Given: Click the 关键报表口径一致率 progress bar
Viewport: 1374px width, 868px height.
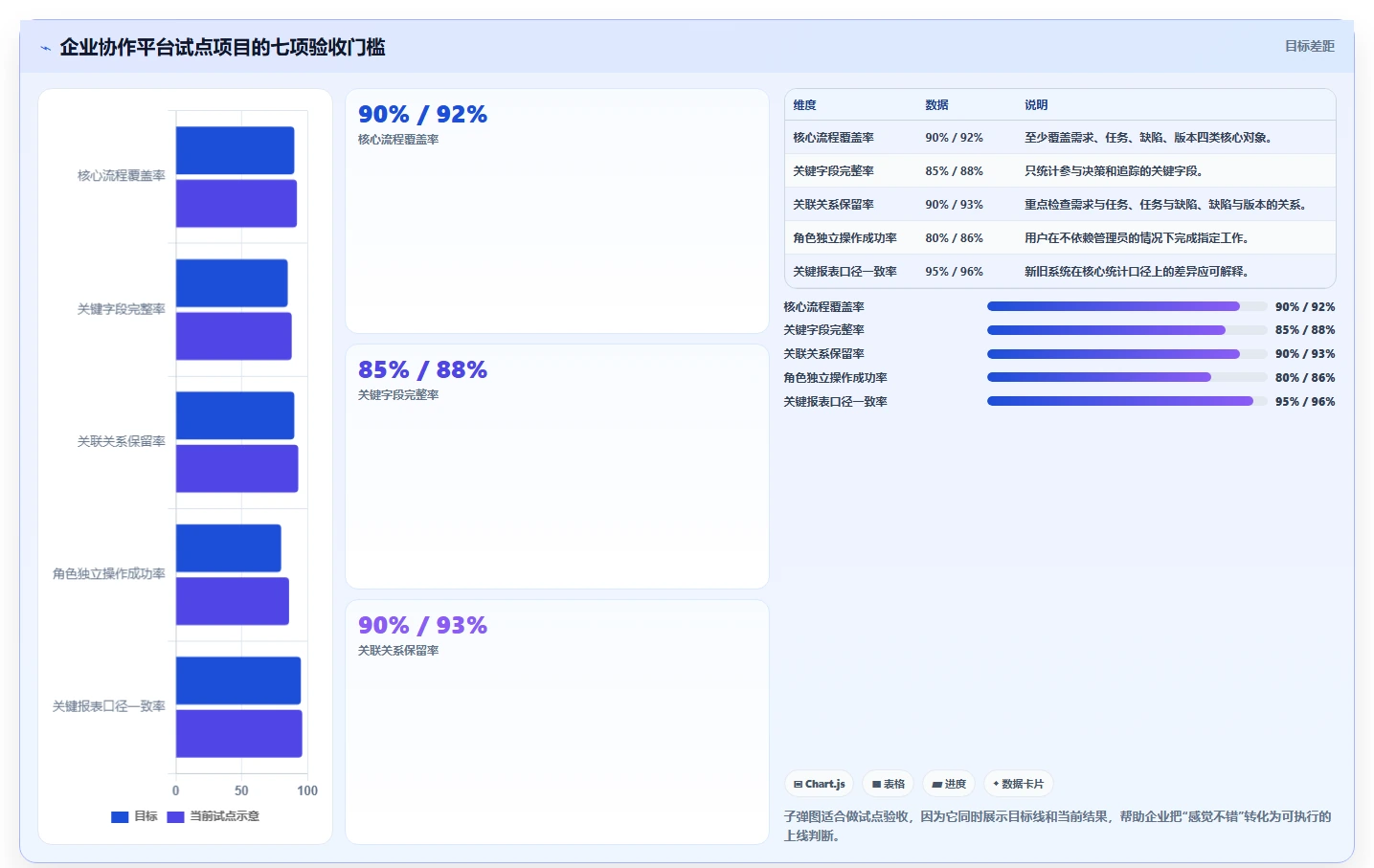Looking at the screenshot, I should pos(1127,401).
